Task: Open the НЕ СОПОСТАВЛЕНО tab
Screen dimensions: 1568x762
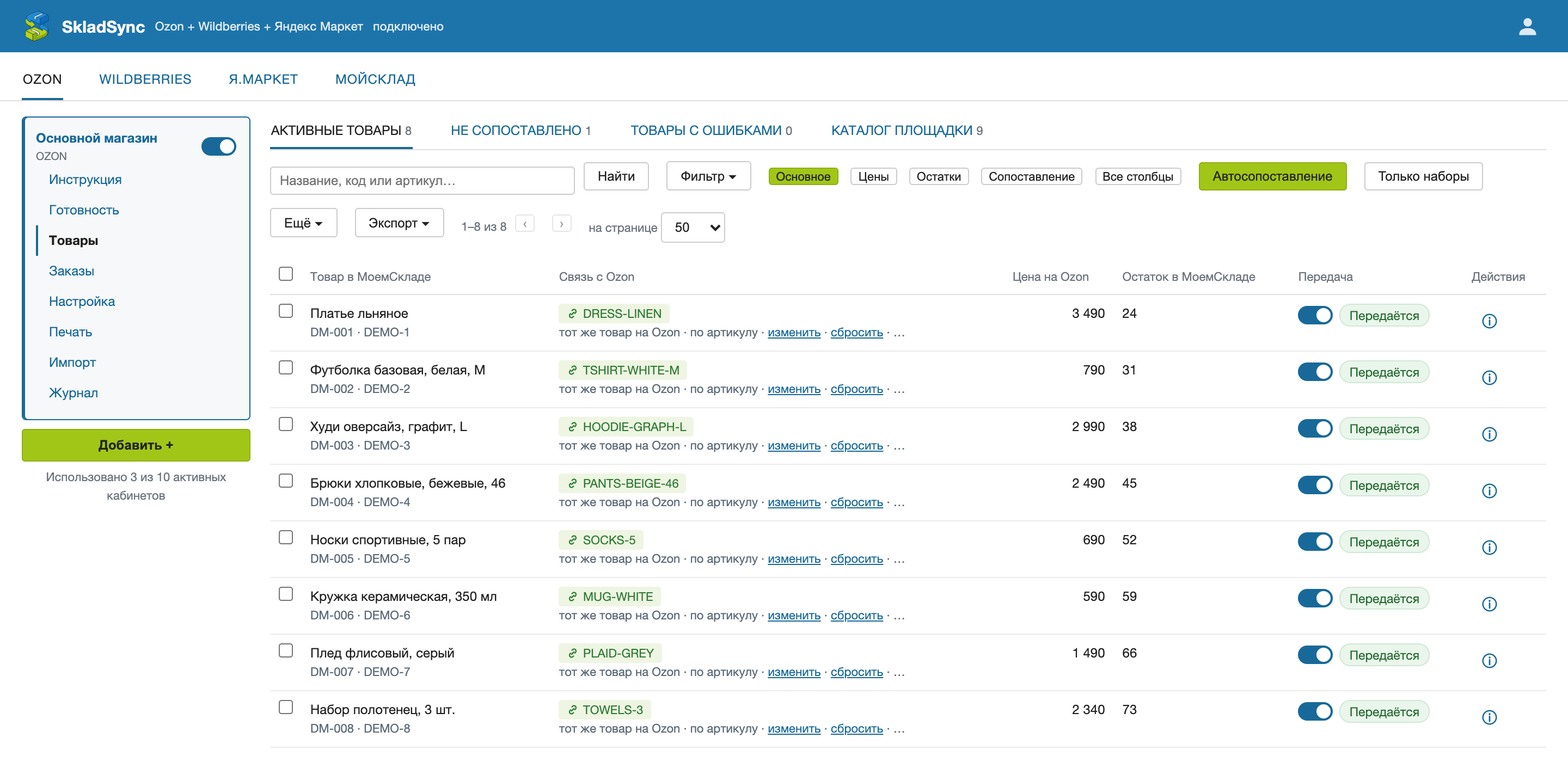Action: point(520,130)
